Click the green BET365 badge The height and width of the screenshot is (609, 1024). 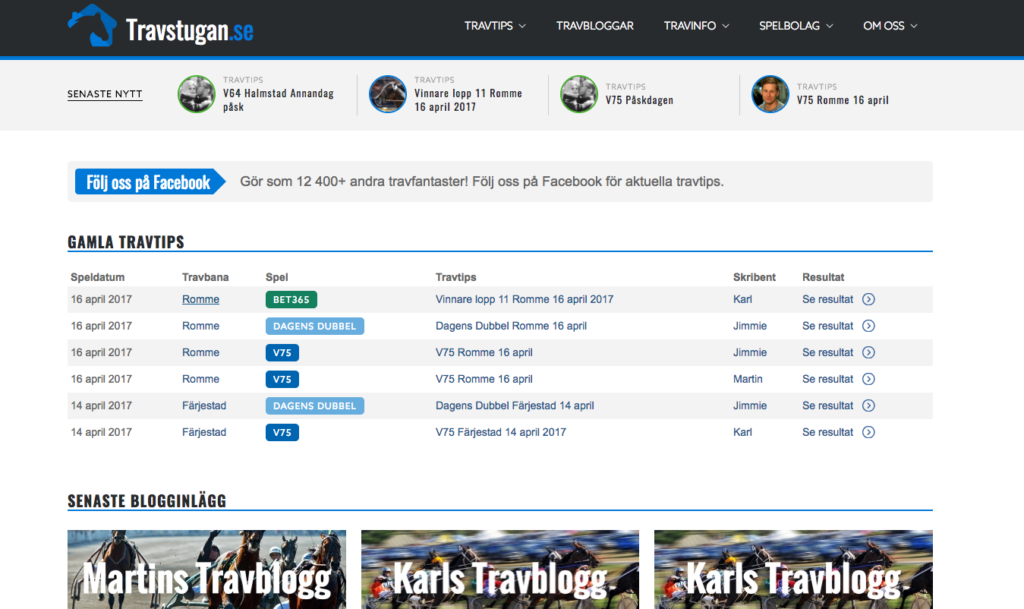[x=291, y=299]
